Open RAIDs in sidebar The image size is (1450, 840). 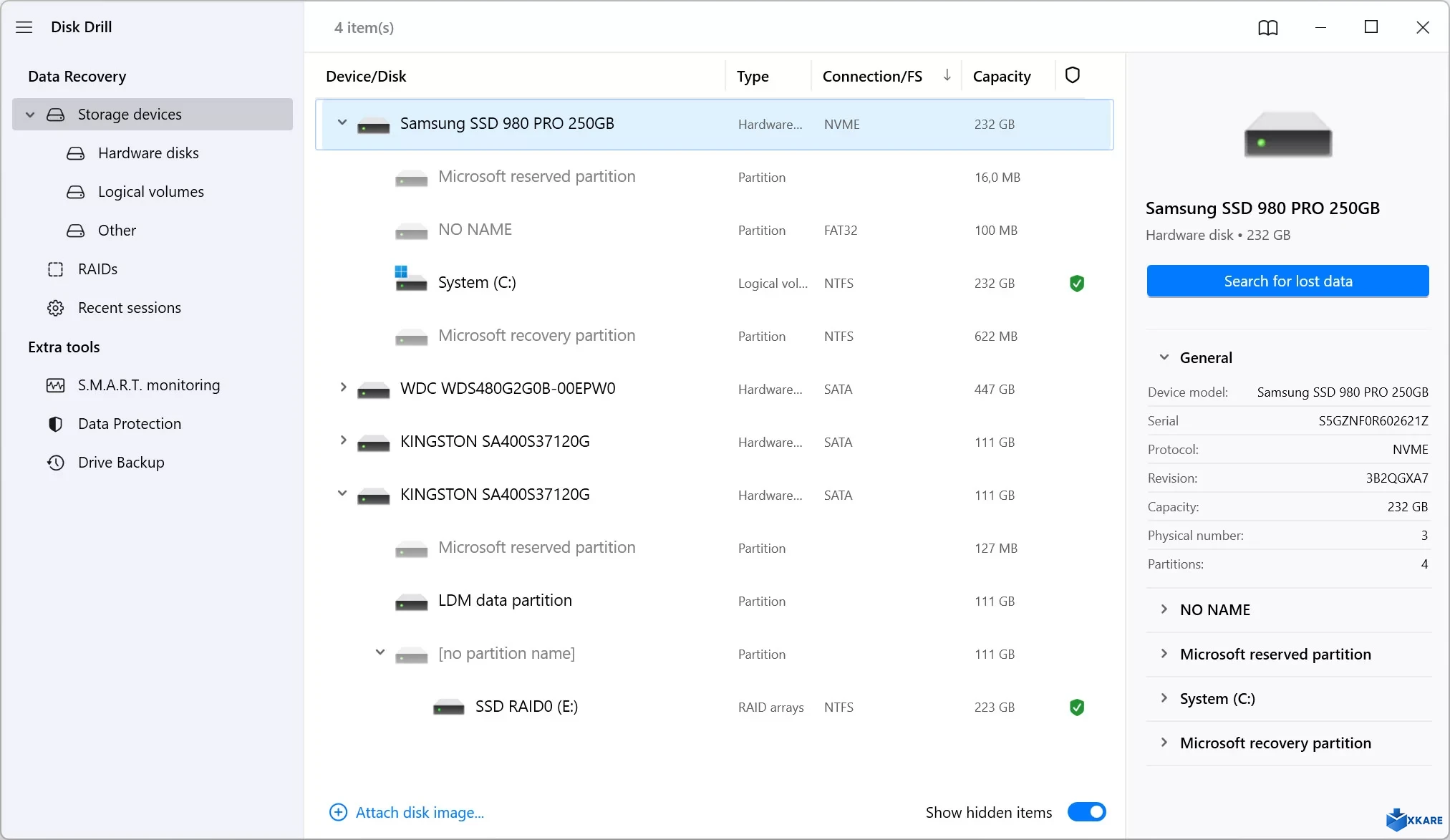pyautogui.click(x=153, y=269)
